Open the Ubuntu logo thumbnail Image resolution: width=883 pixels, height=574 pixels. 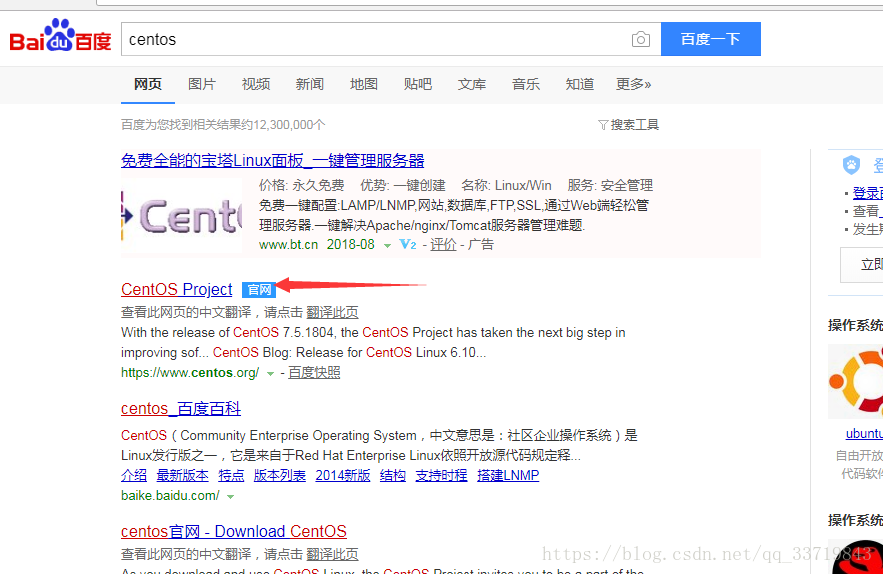point(855,381)
